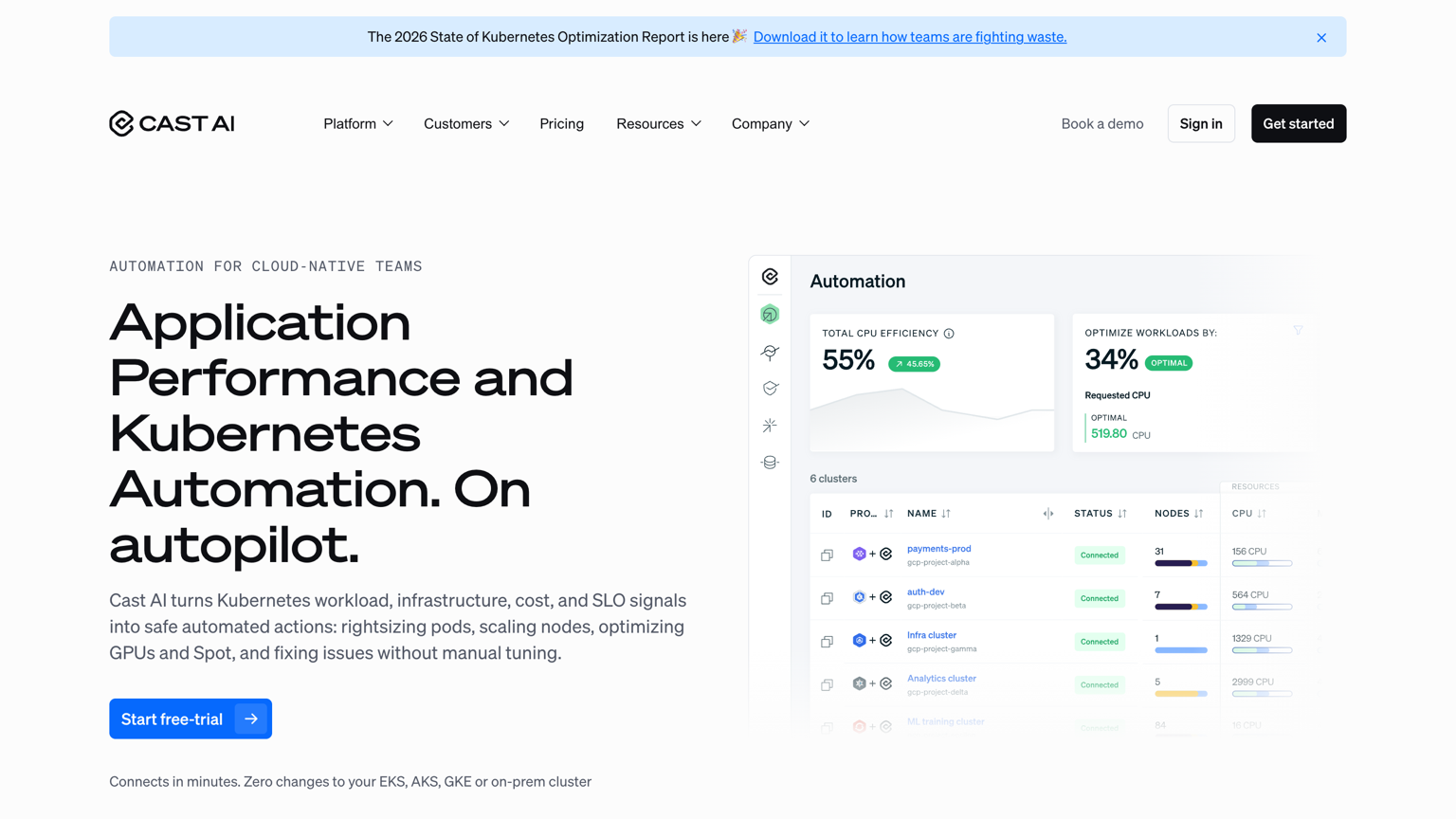The height and width of the screenshot is (819, 1456).
Task: Click nodes bar in payments-prod row
Action: (1181, 563)
